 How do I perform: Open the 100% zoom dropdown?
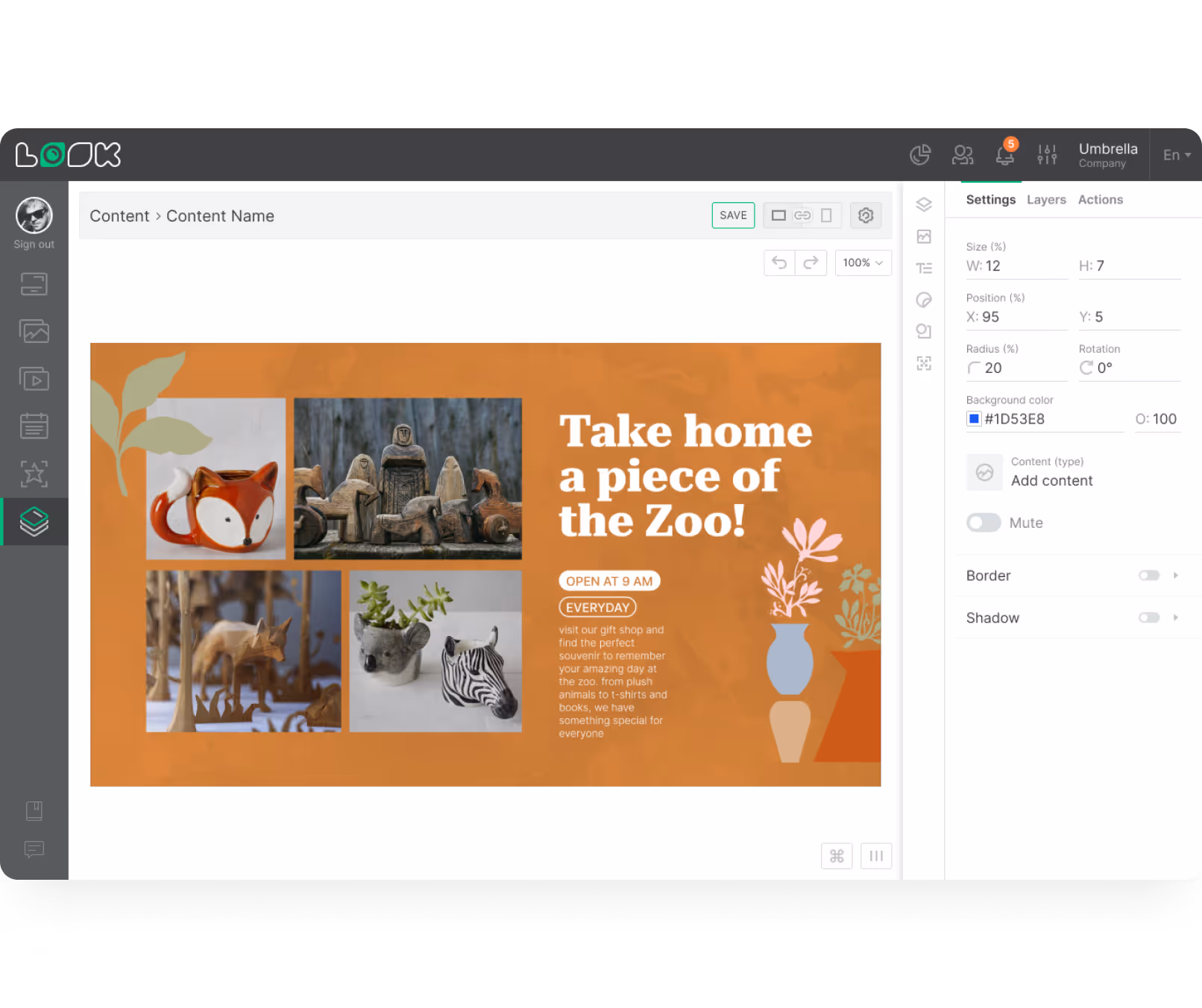pos(862,262)
